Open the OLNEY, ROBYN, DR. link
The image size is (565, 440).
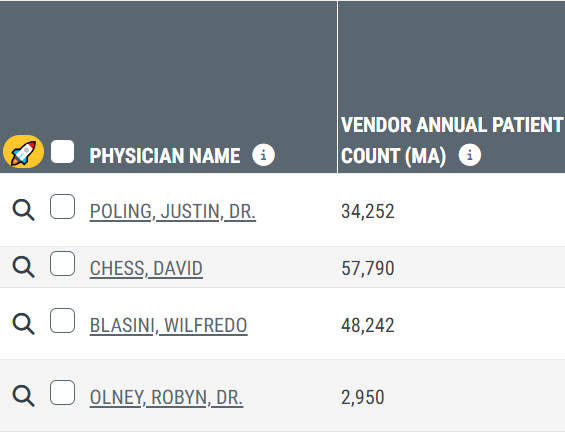[166, 397]
